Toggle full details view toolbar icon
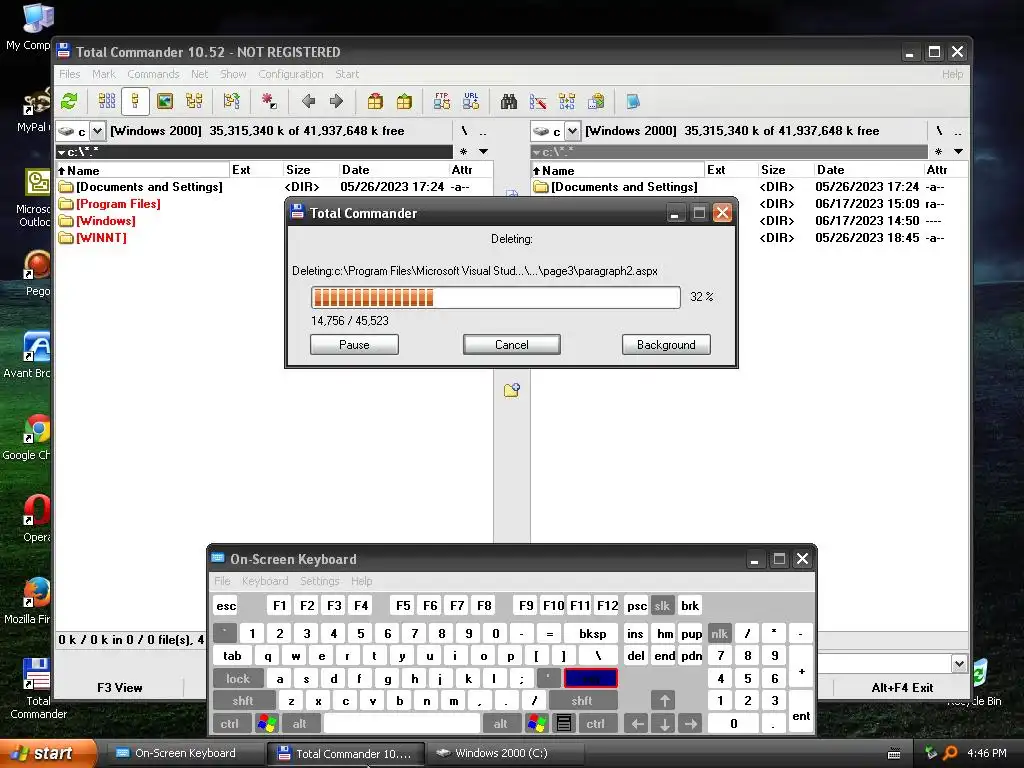1024x768 pixels. pyautogui.click(x=135, y=101)
